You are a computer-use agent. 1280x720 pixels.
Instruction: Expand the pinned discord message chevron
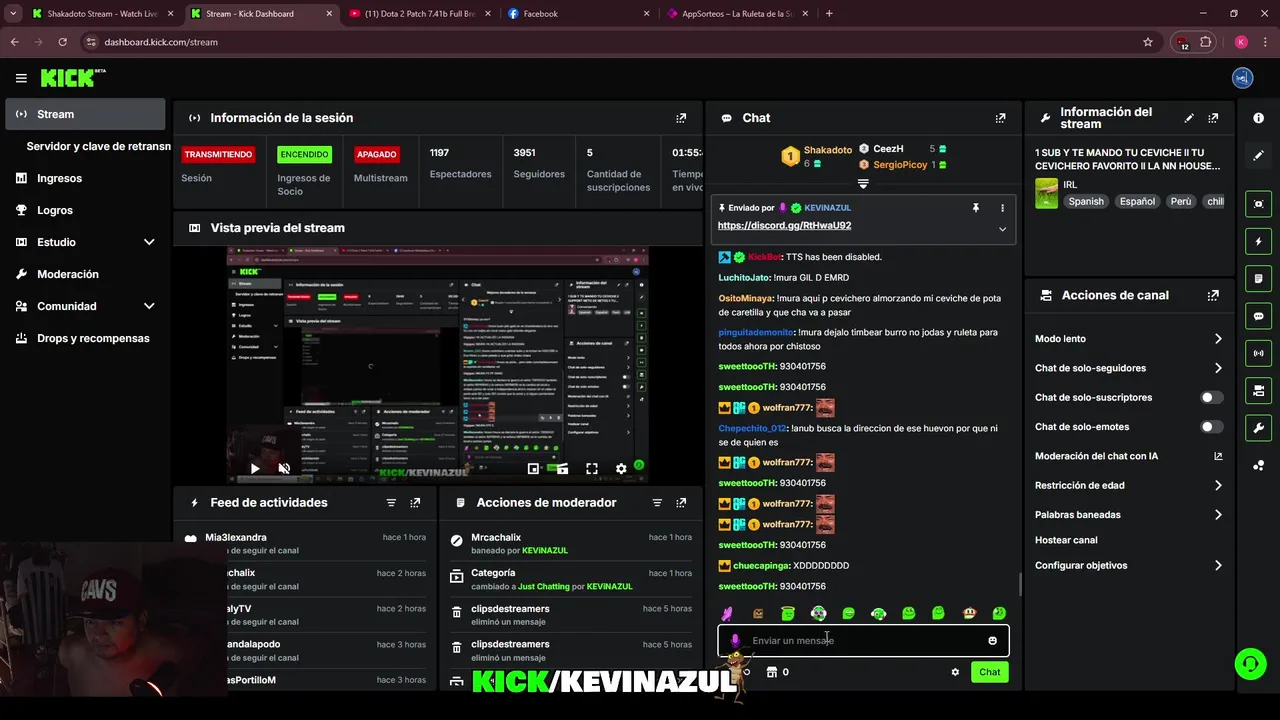(1002, 229)
